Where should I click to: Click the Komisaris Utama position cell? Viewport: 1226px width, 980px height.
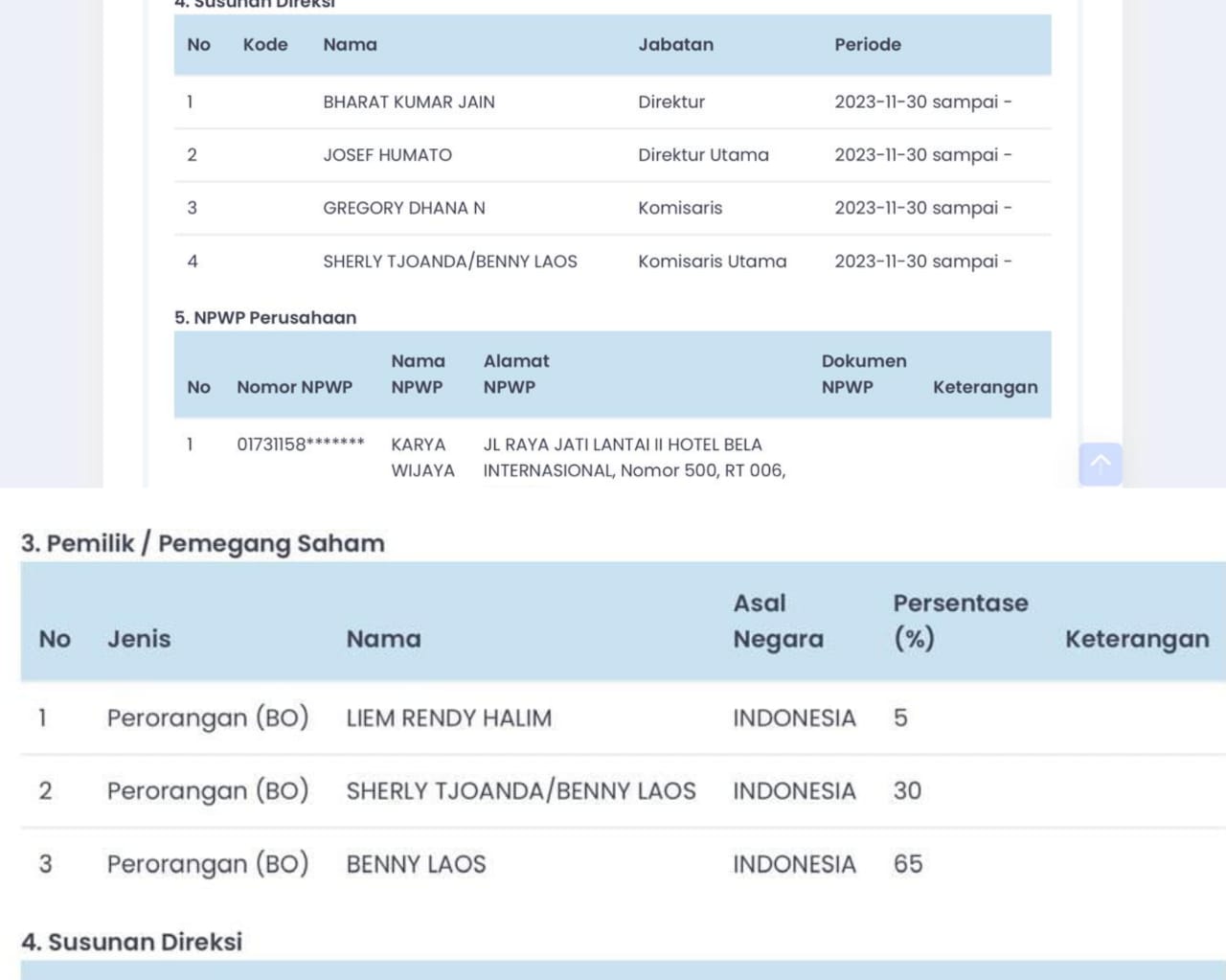(x=713, y=262)
